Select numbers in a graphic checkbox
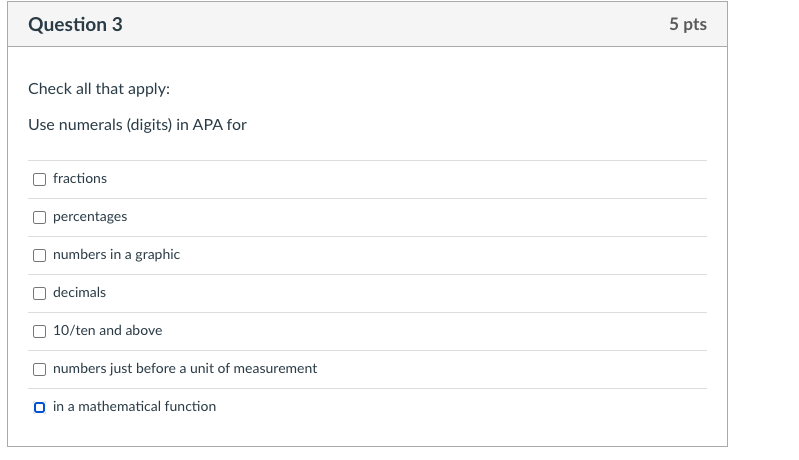The height and width of the screenshot is (460, 799). (x=39, y=255)
